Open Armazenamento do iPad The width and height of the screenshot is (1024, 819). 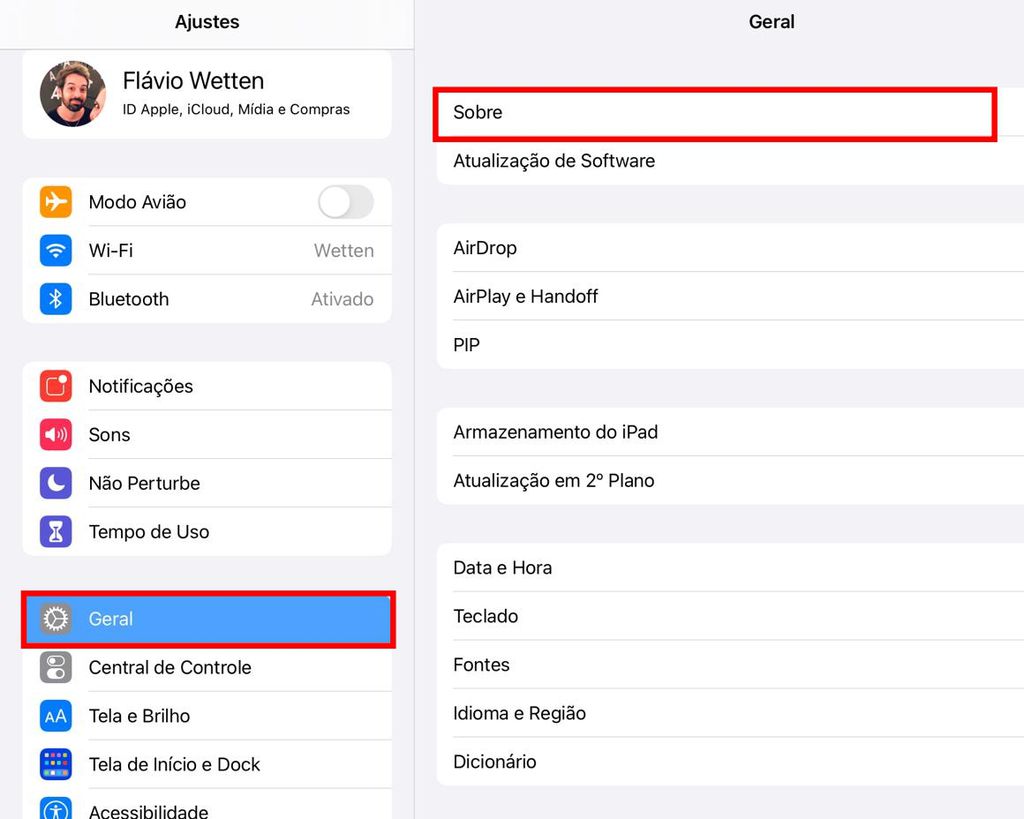[x=729, y=432]
